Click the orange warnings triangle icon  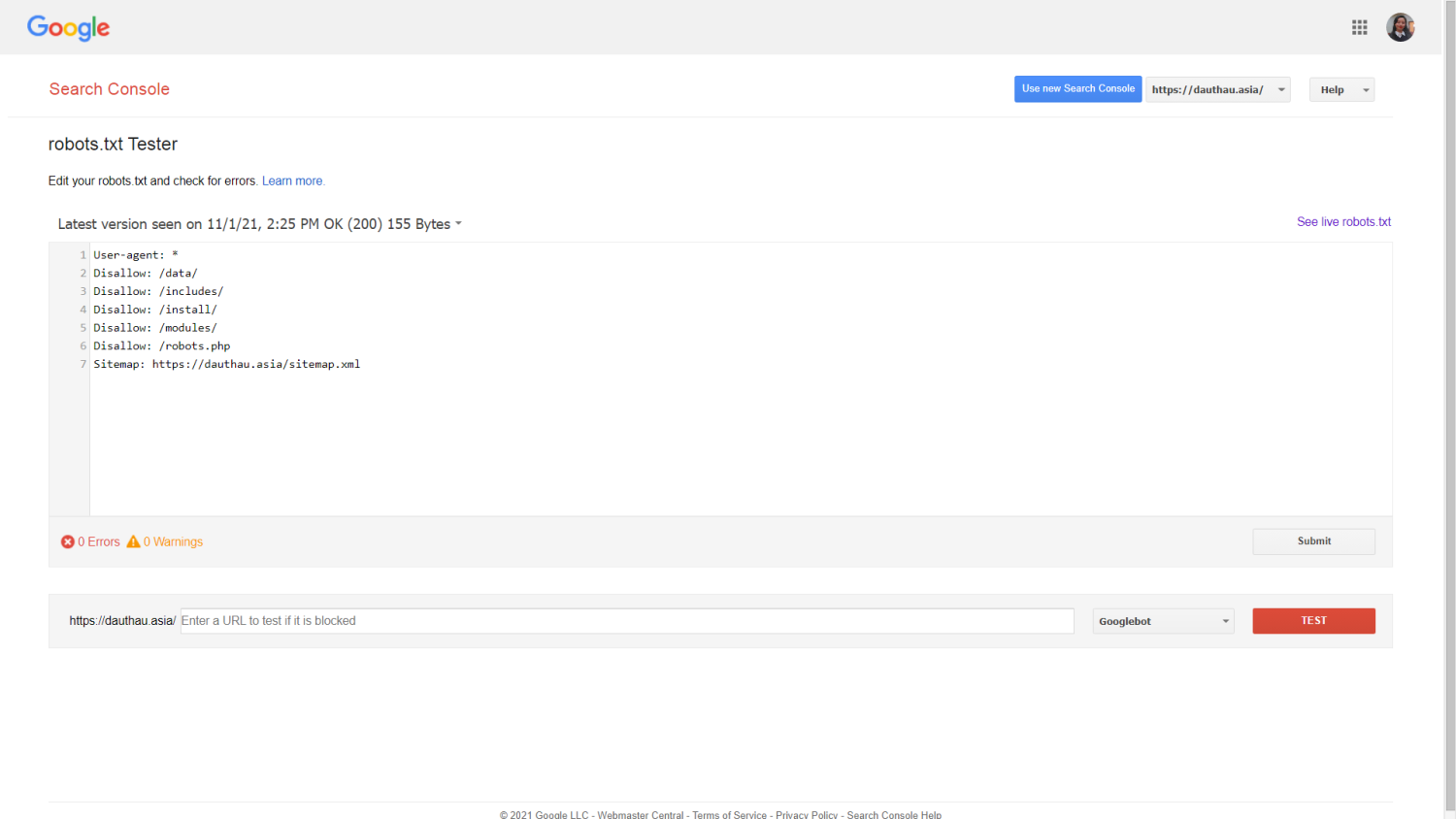(133, 541)
